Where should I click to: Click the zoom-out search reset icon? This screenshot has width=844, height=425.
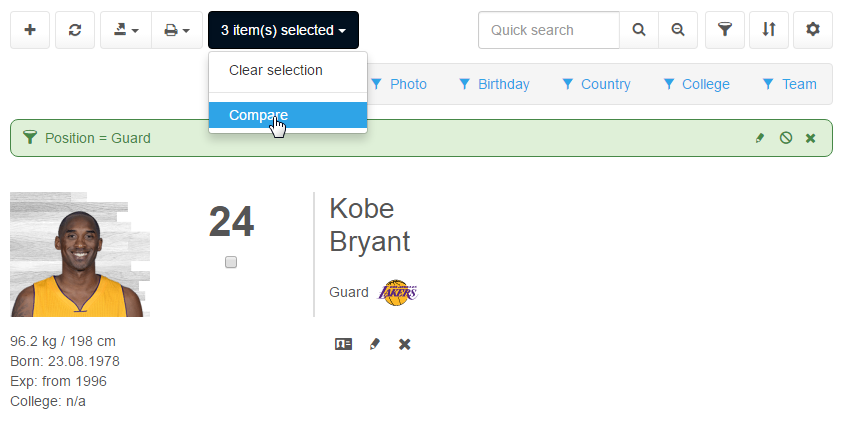[678, 30]
